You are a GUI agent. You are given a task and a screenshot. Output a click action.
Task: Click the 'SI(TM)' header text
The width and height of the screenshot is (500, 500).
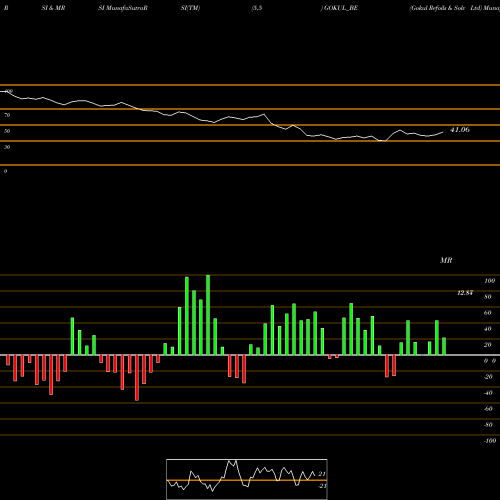coord(190,8)
